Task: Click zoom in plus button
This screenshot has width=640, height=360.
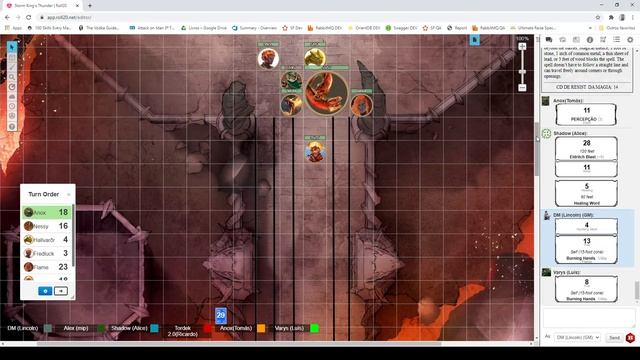Action: (x=522, y=47)
